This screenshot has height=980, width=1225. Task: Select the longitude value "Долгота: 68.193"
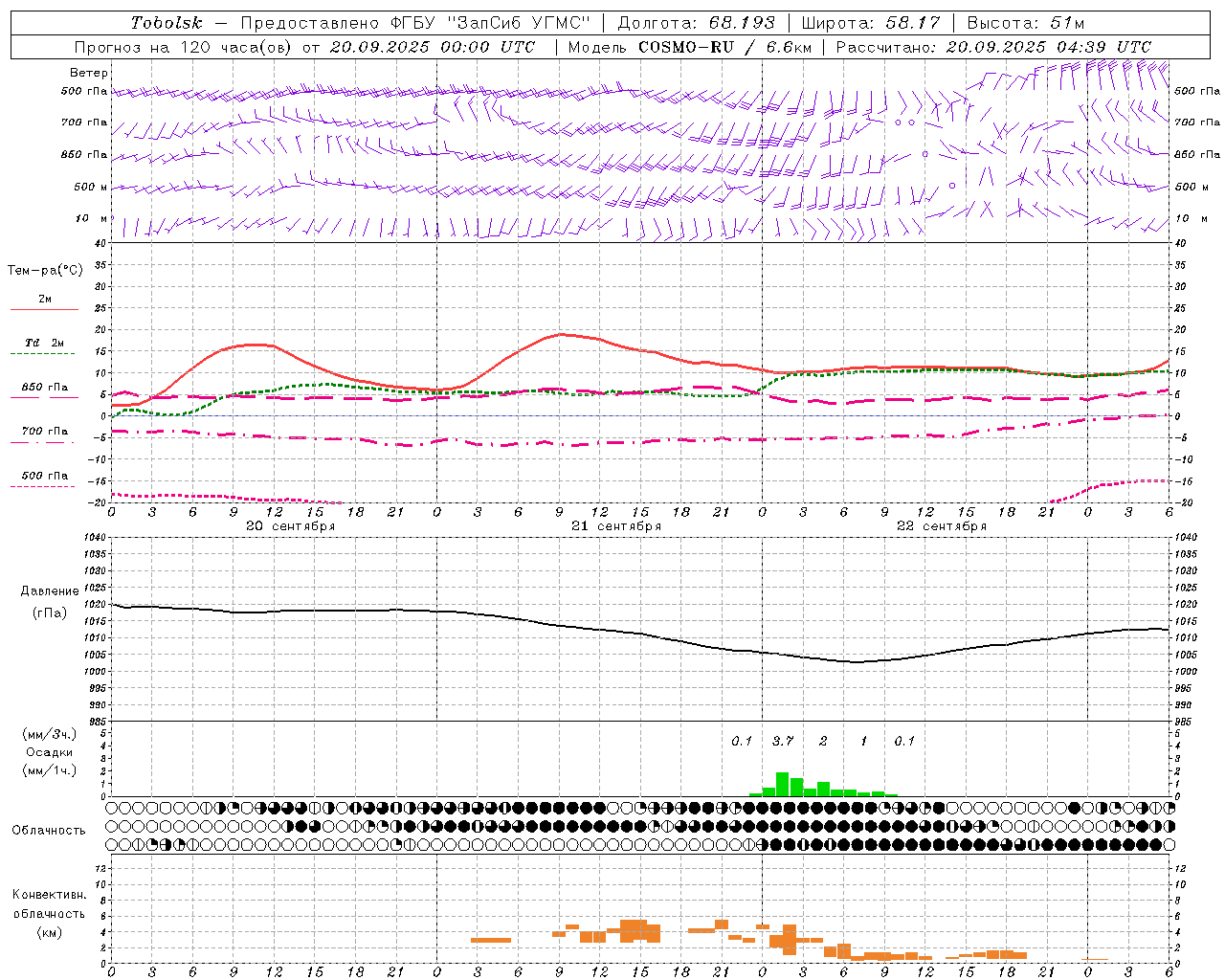(x=696, y=23)
